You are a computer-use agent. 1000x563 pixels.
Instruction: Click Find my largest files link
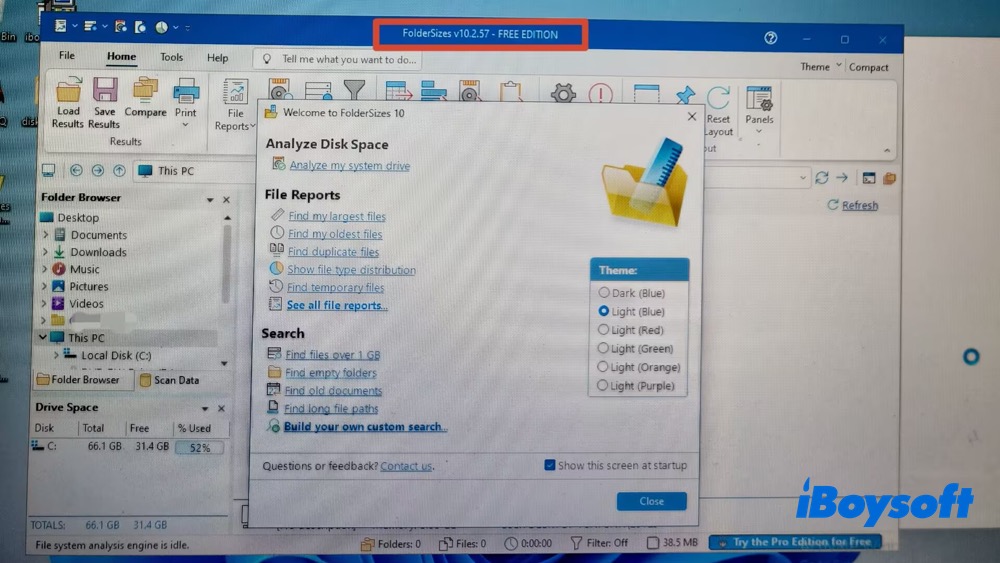[337, 216]
